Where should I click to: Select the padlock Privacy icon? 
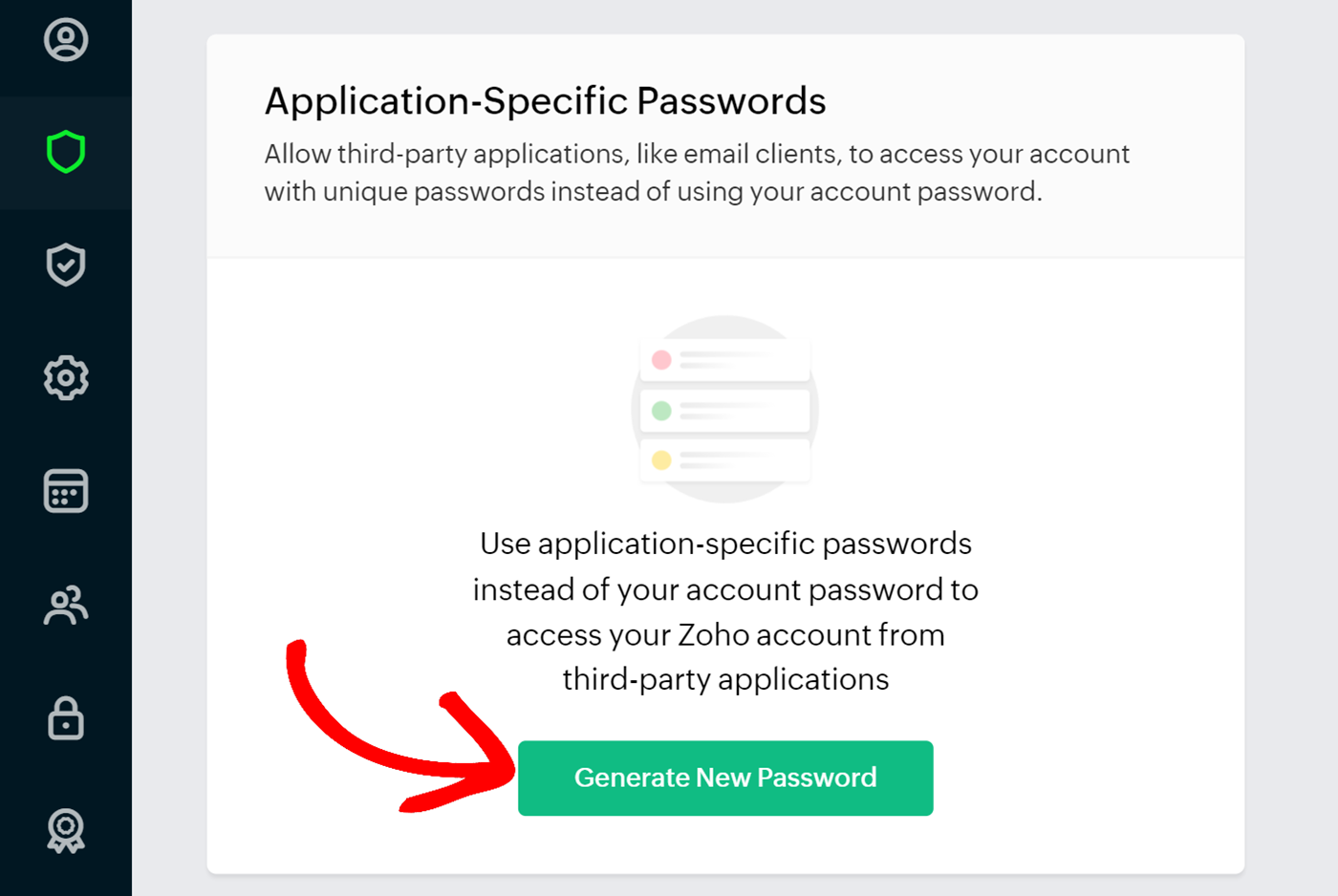[x=65, y=716]
